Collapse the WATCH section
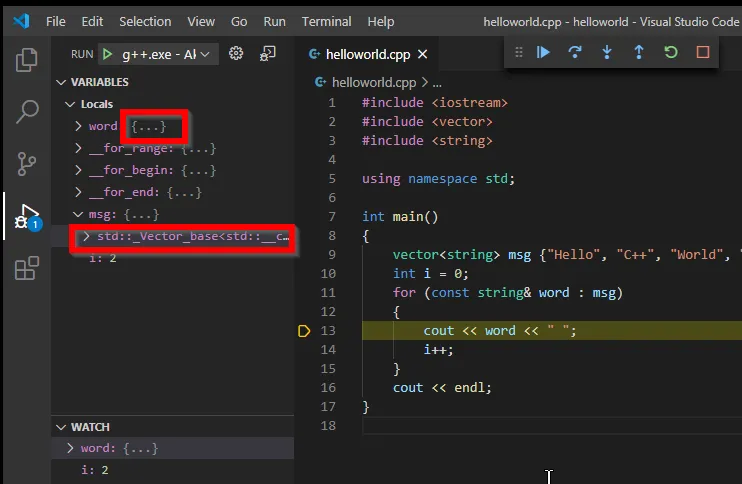742x484 pixels. [x=61, y=427]
